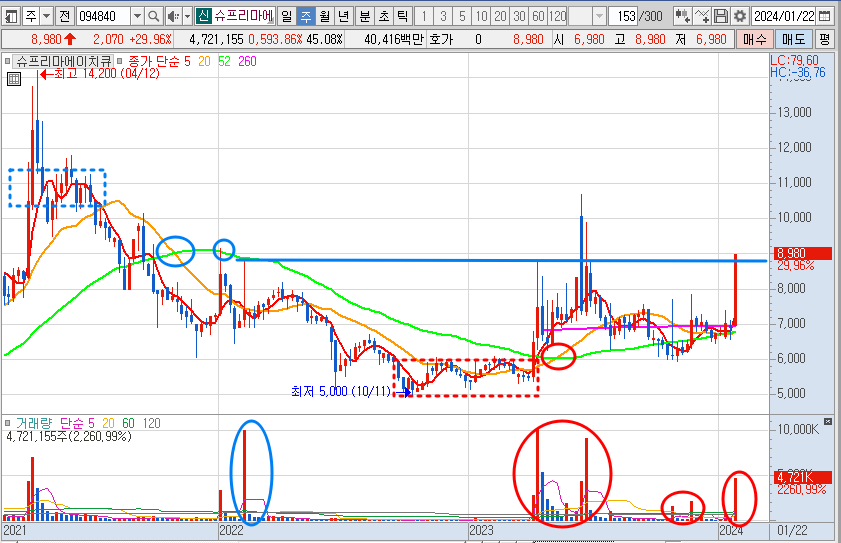Click the 매수 buy button
Viewport: 841px width, 543px height.
[755, 39]
